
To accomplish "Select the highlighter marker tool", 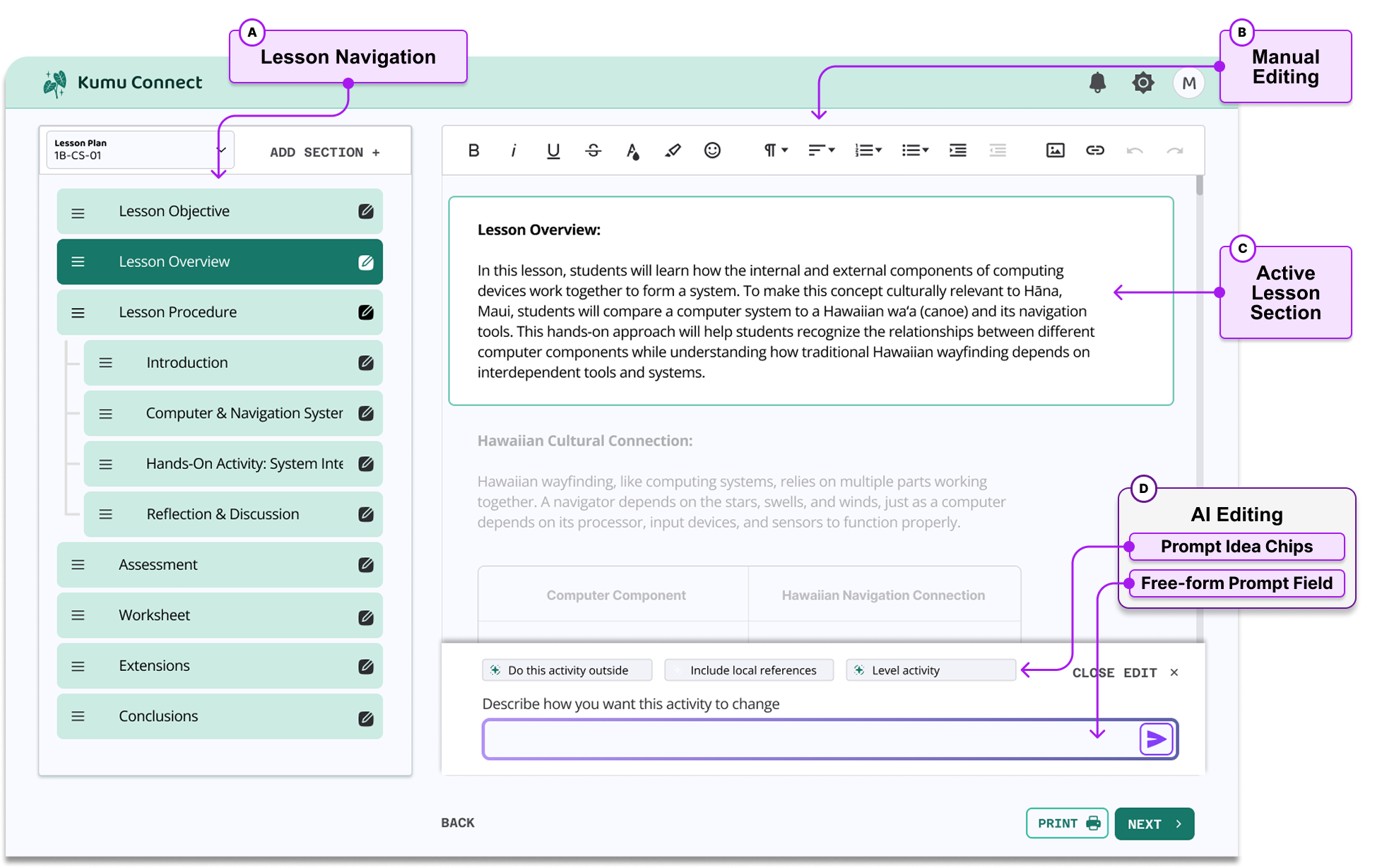I will [x=673, y=150].
